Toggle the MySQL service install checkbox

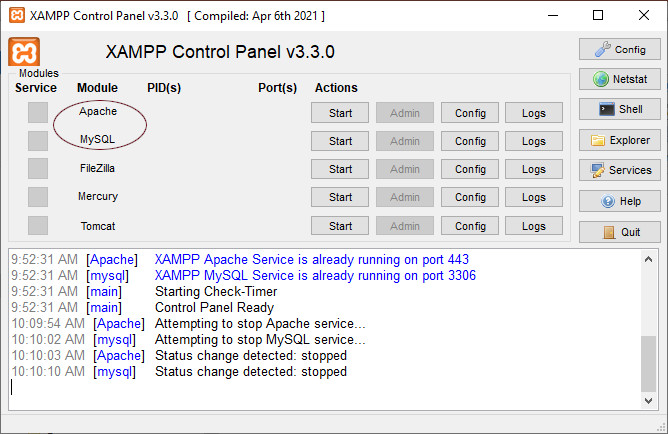point(38,141)
